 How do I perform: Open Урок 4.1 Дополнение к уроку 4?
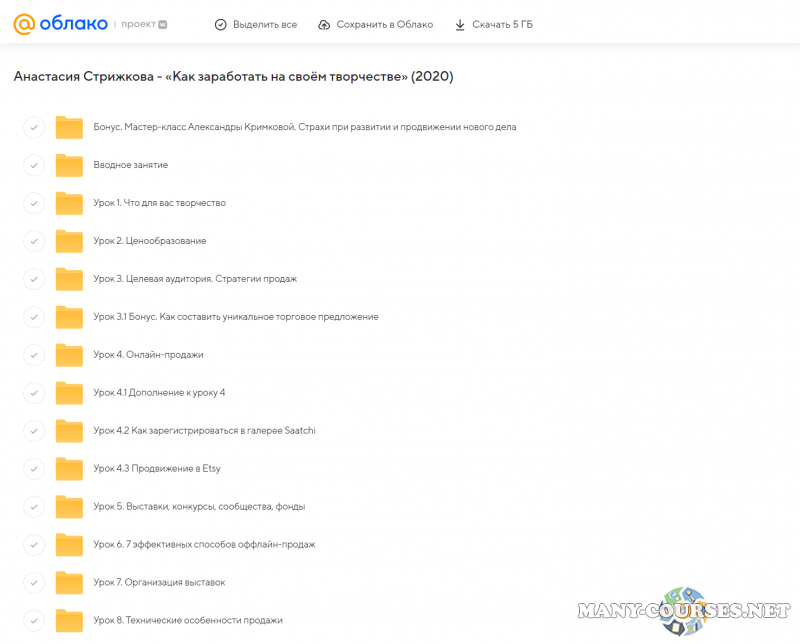point(159,393)
